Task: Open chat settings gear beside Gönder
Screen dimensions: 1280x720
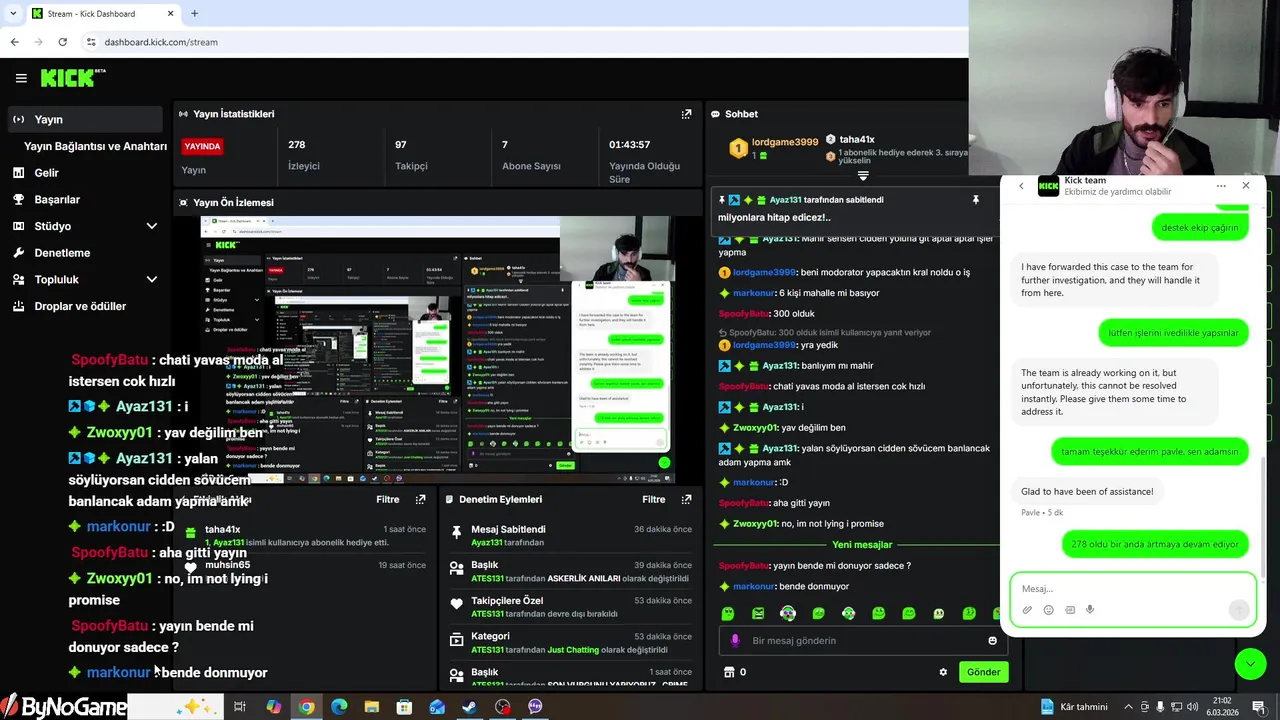Action: click(x=943, y=672)
